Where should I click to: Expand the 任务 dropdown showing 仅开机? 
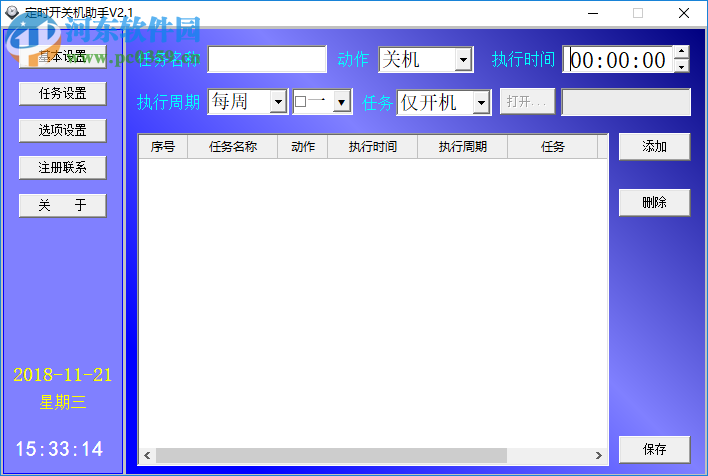tap(481, 103)
